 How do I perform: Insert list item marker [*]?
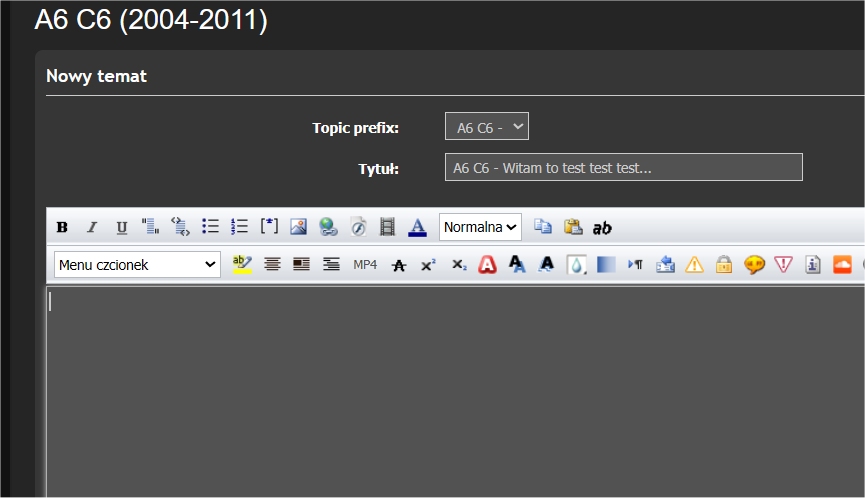[269, 226]
